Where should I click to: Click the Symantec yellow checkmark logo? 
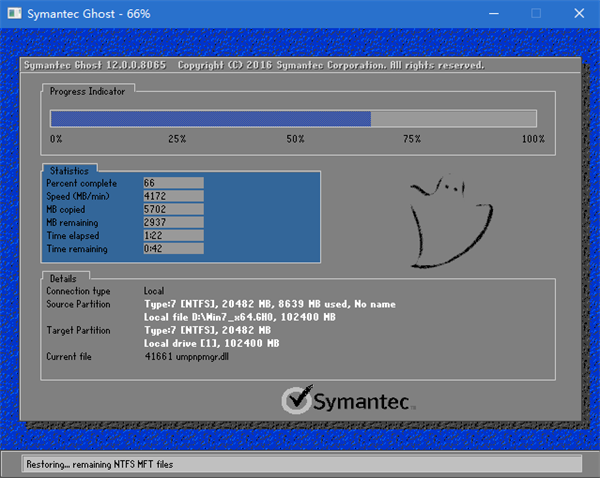(297, 401)
